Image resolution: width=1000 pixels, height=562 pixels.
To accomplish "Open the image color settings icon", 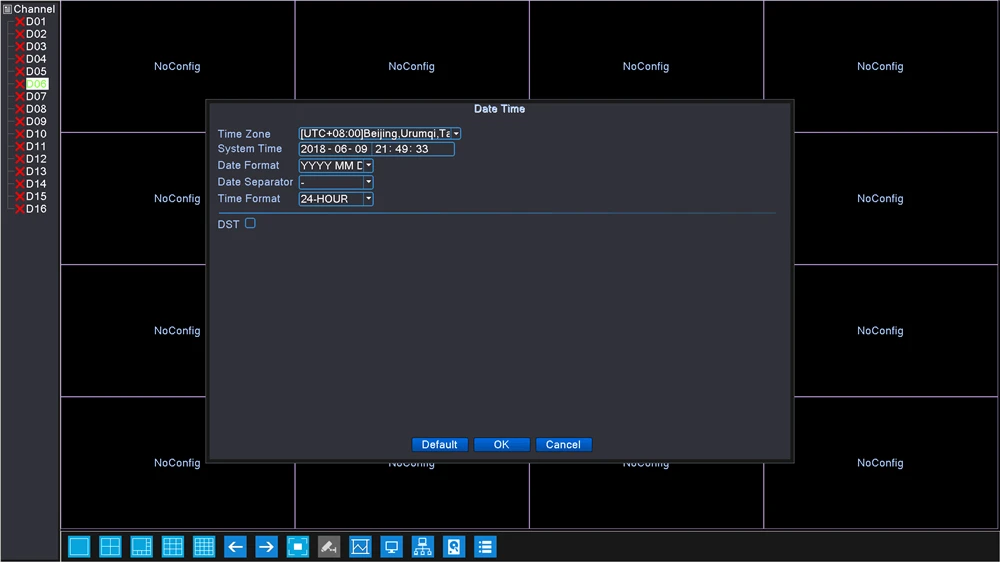I will click(x=360, y=547).
